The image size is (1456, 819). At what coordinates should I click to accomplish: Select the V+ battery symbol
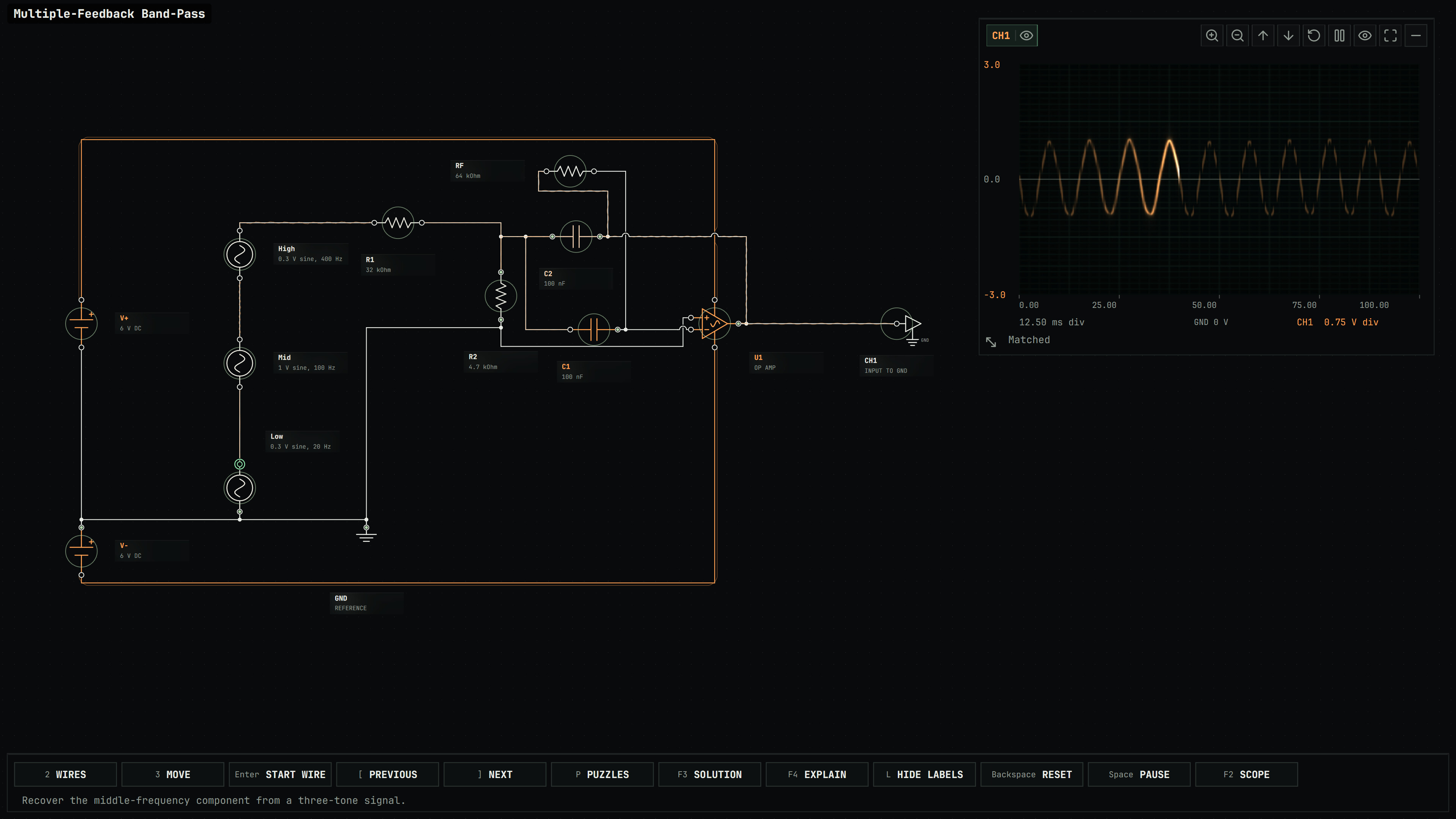point(82,324)
